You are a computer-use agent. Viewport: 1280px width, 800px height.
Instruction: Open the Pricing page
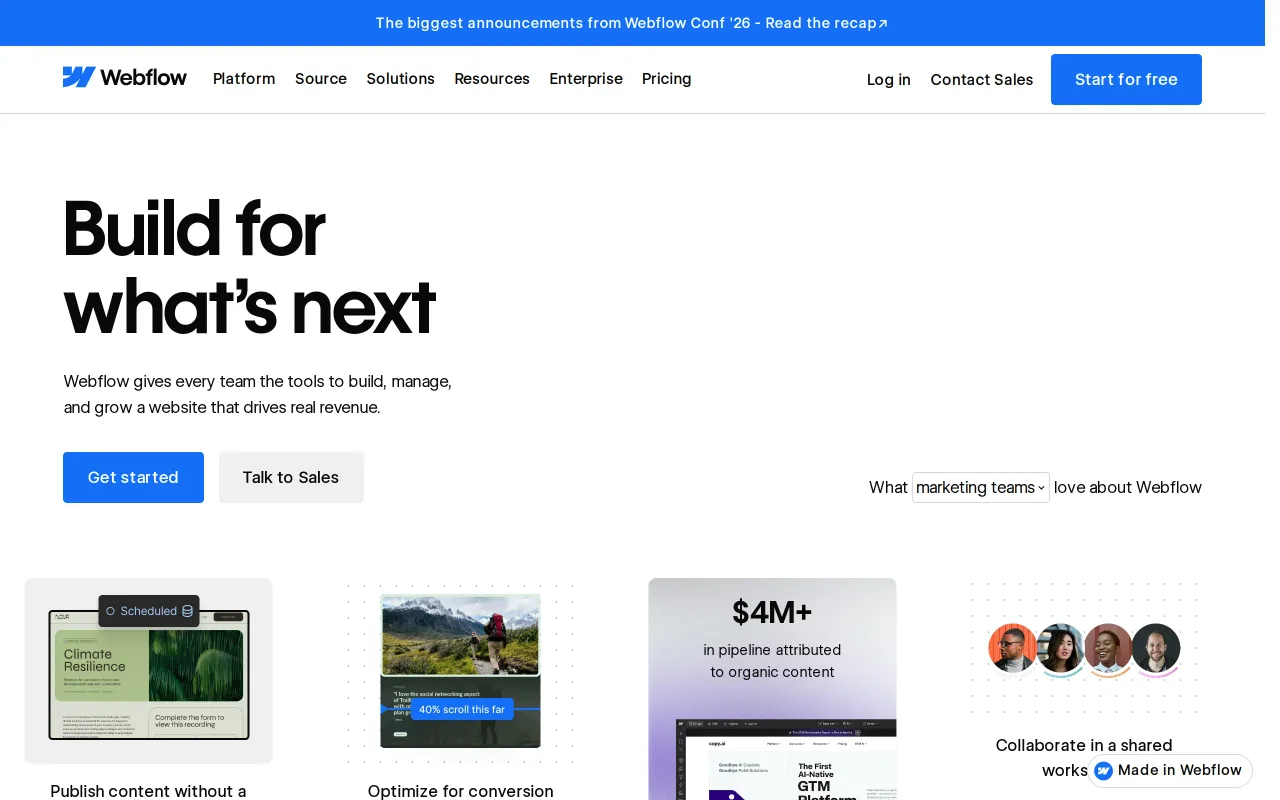[x=667, y=79]
